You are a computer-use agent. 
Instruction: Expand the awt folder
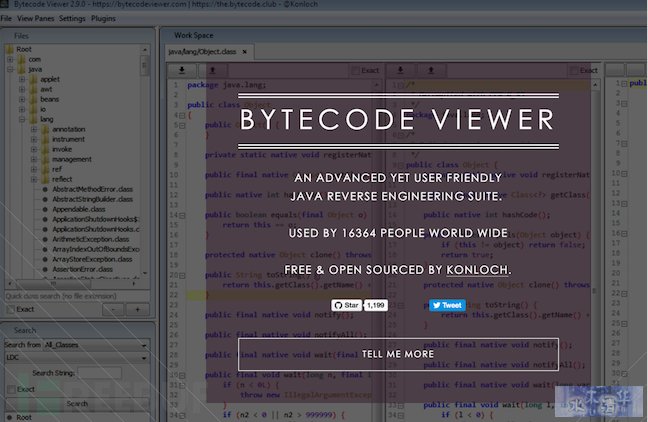point(22,89)
